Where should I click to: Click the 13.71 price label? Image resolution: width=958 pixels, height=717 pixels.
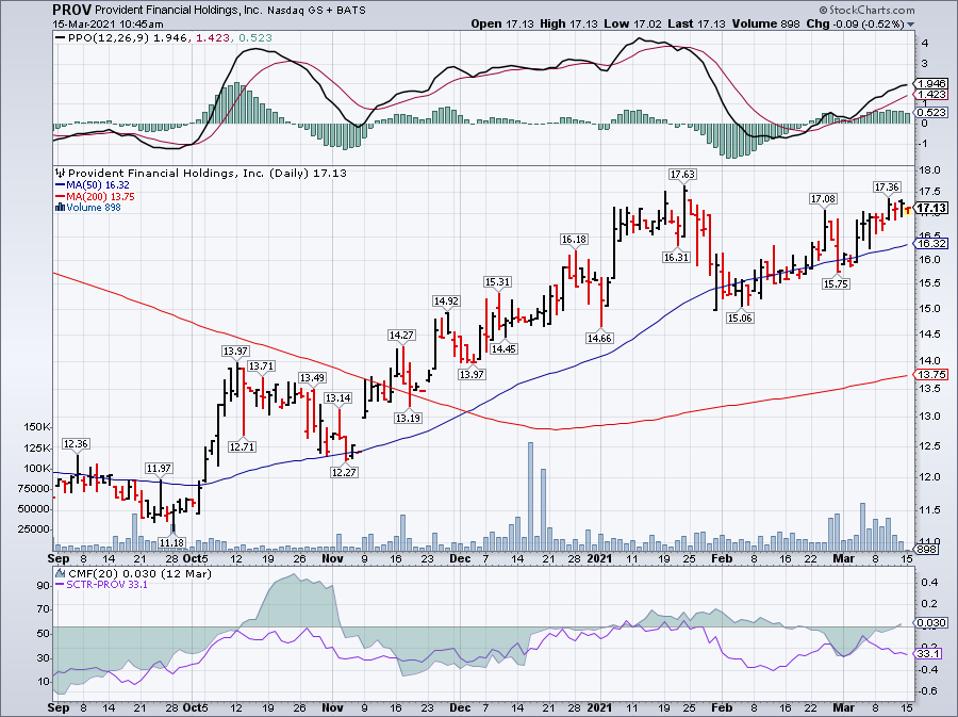[261, 366]
